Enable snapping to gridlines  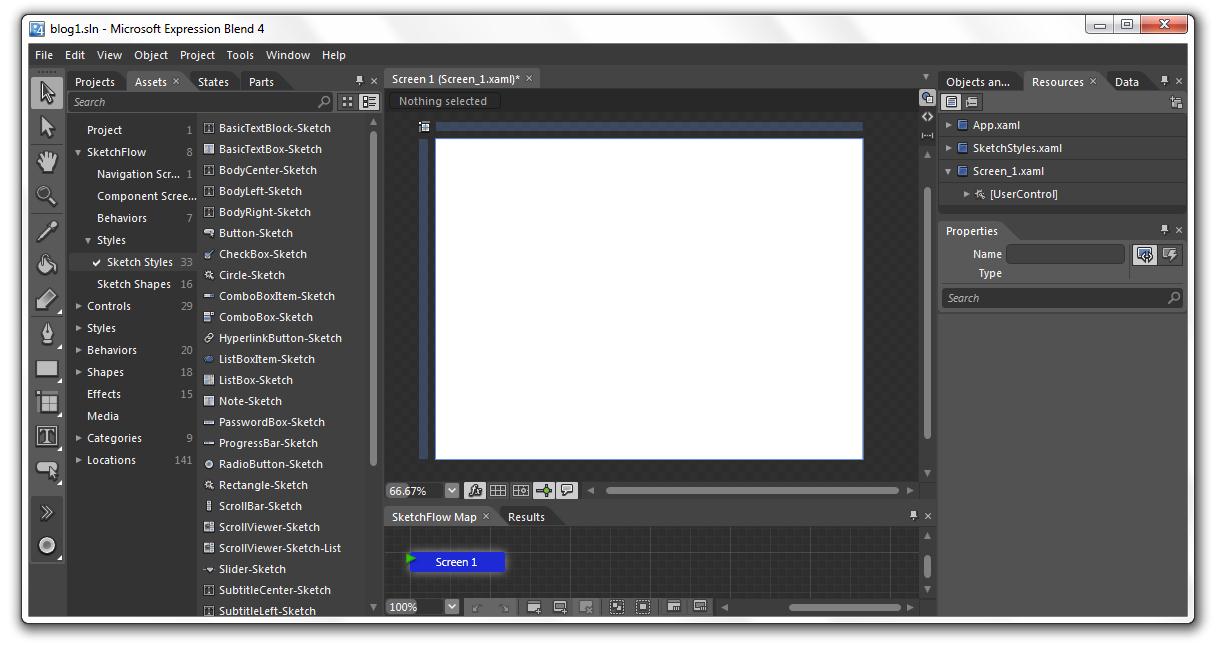[522, 490]
